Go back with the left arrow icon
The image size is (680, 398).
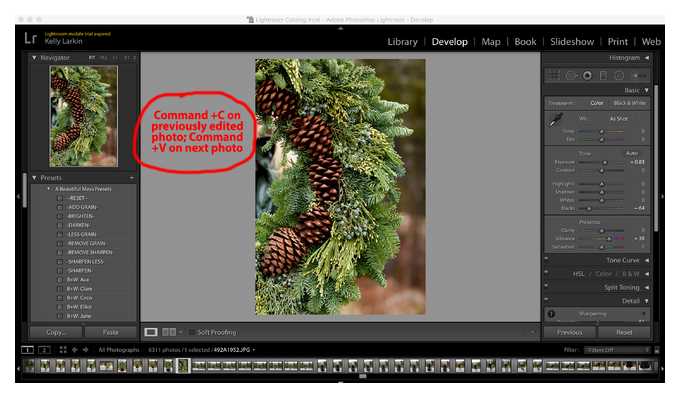tap(75, 349)
